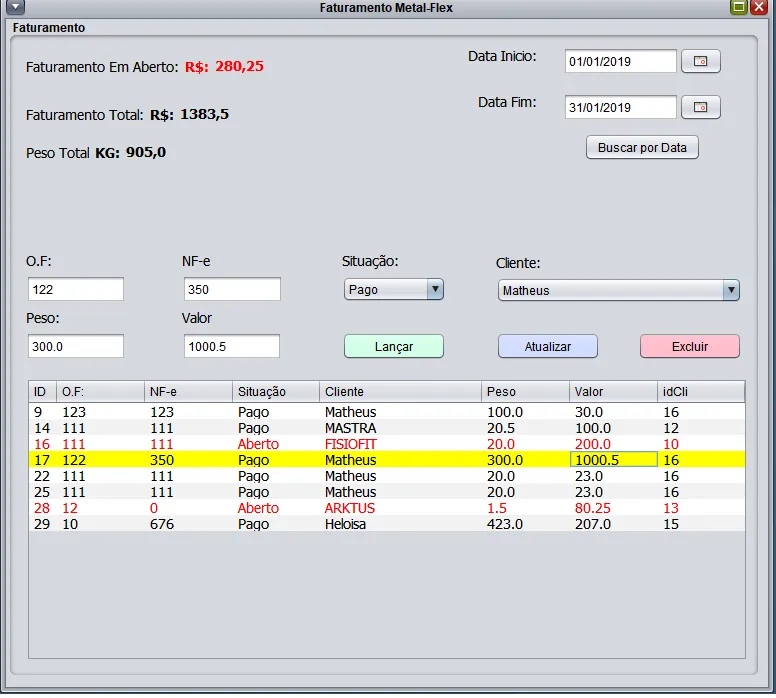
Task: Focus the Valor input field
Action: tap(232, 346)
